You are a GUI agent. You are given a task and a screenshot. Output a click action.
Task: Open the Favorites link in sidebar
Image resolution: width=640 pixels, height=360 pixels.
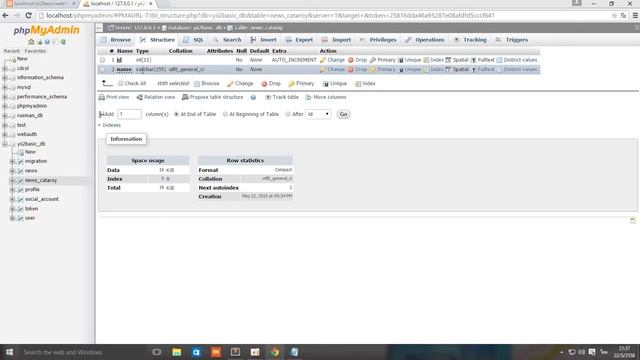point(35,51)
